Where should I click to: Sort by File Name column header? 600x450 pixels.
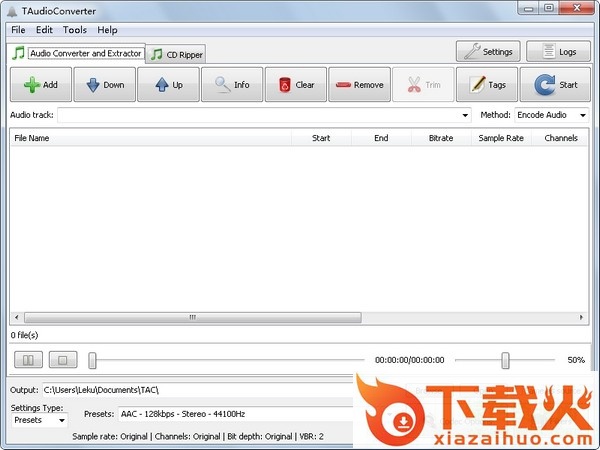click(x=151, y=138)
